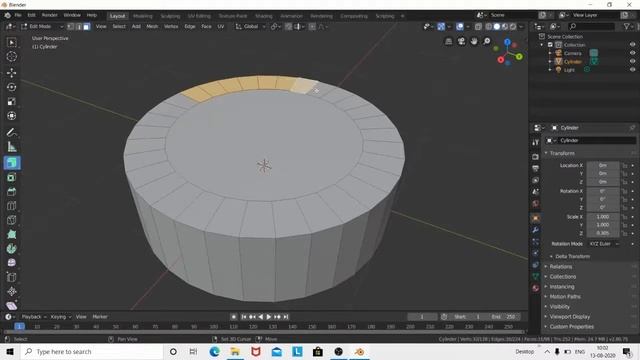Toggle overlays display button

[460, 27]
